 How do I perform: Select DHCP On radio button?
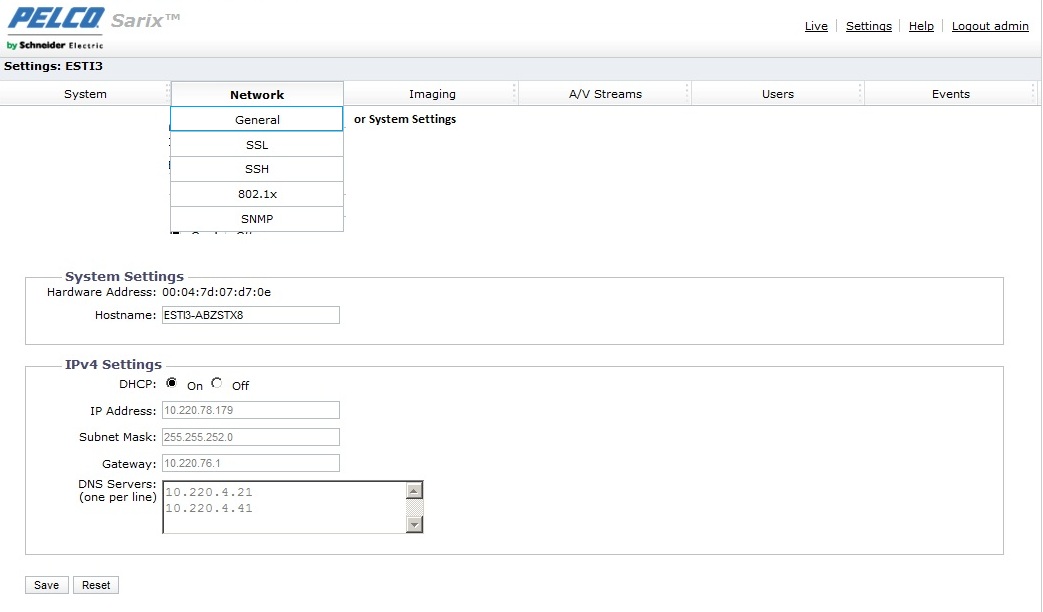click(172, 384)
